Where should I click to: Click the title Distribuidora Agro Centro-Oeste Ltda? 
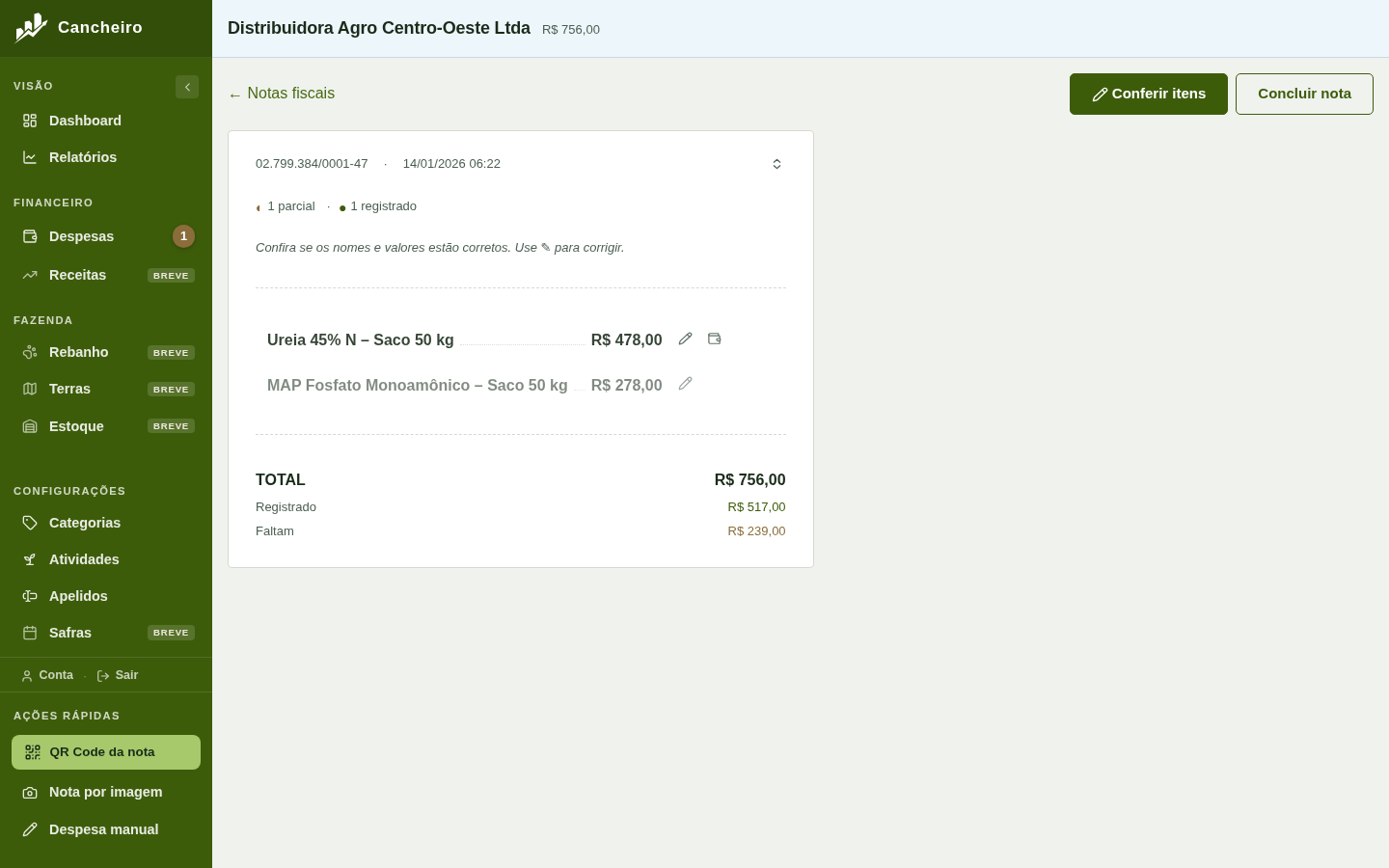(379, 28)
